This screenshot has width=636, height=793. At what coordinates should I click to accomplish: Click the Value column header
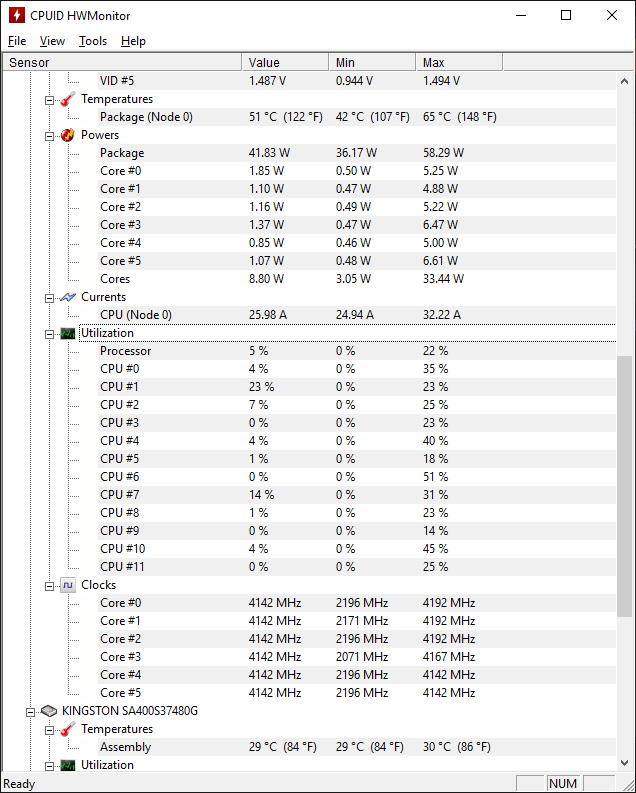click(285, 62)
